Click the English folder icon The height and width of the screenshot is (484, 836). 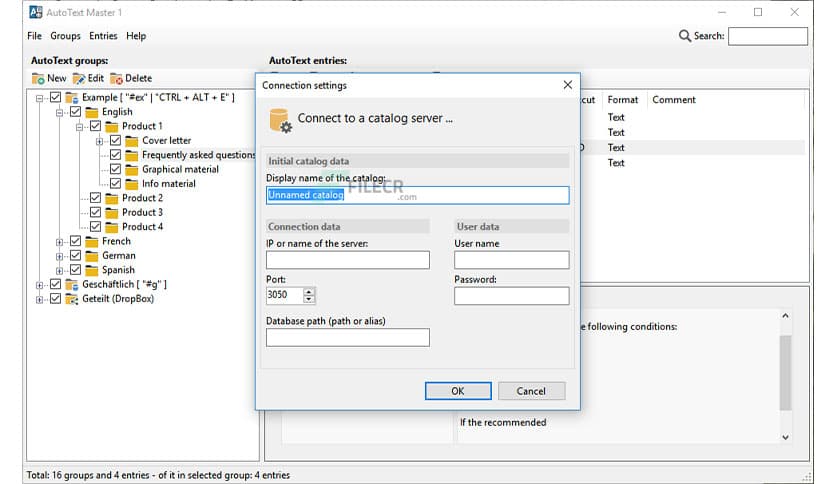92,112
